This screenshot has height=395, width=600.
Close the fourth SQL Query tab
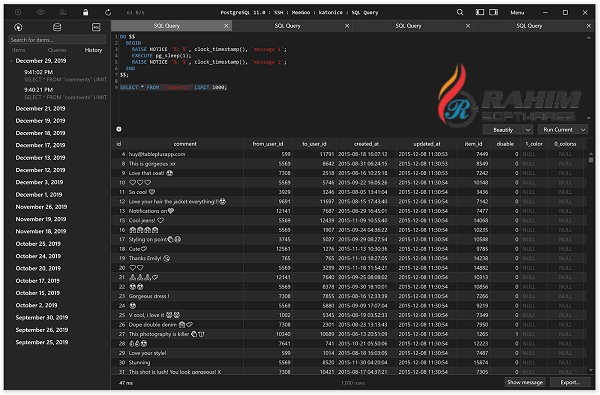coord(589,26)
